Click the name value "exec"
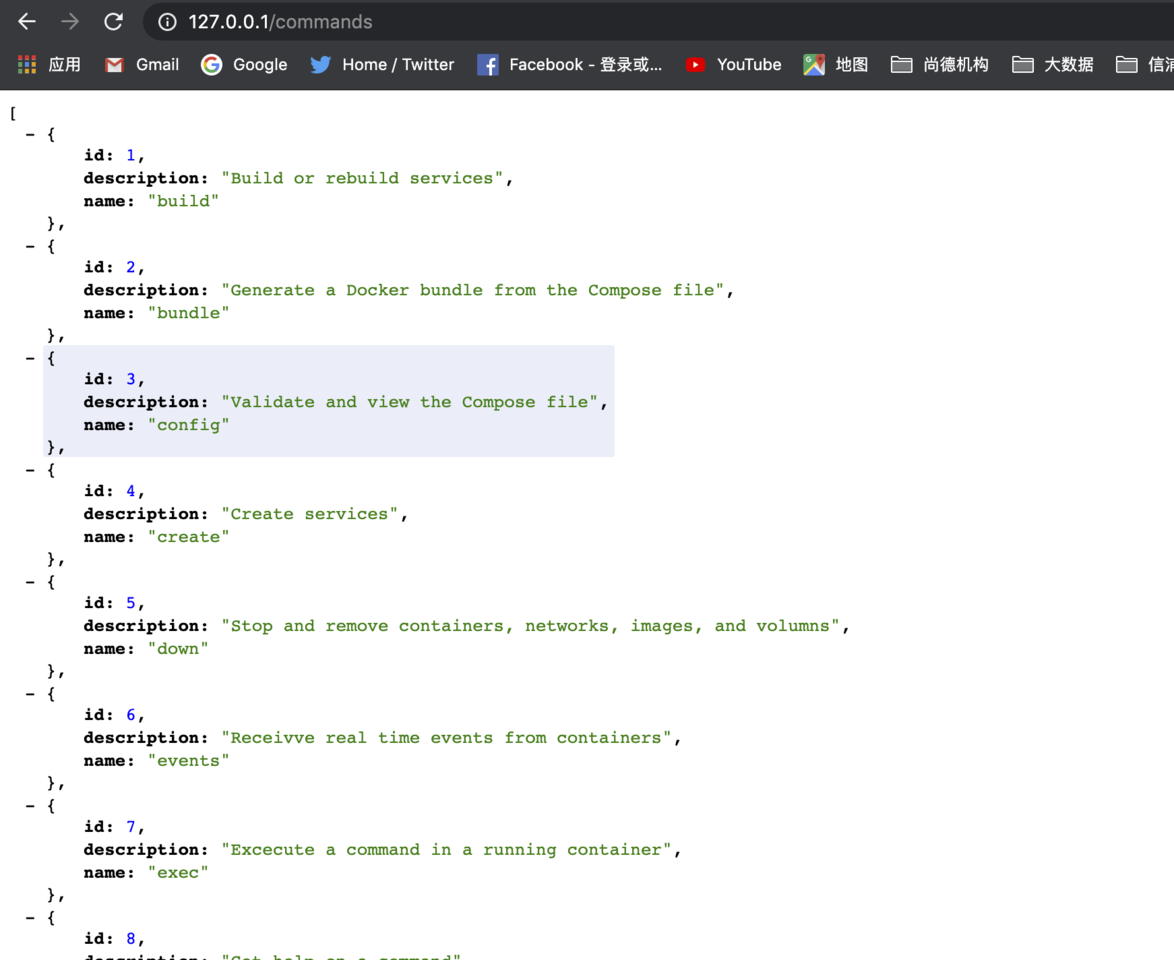The image size is (1174, 960). (178, 872)
